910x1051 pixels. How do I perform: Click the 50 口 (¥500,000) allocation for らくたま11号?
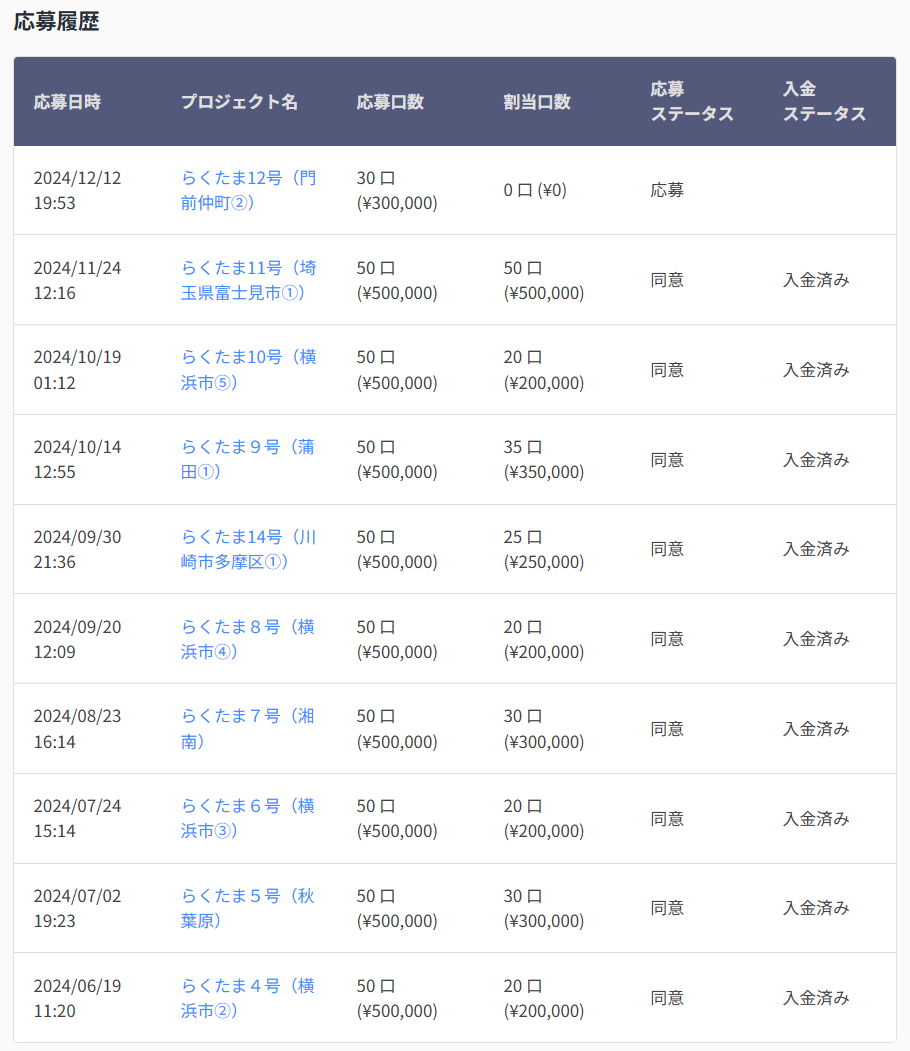coord(543,280)
